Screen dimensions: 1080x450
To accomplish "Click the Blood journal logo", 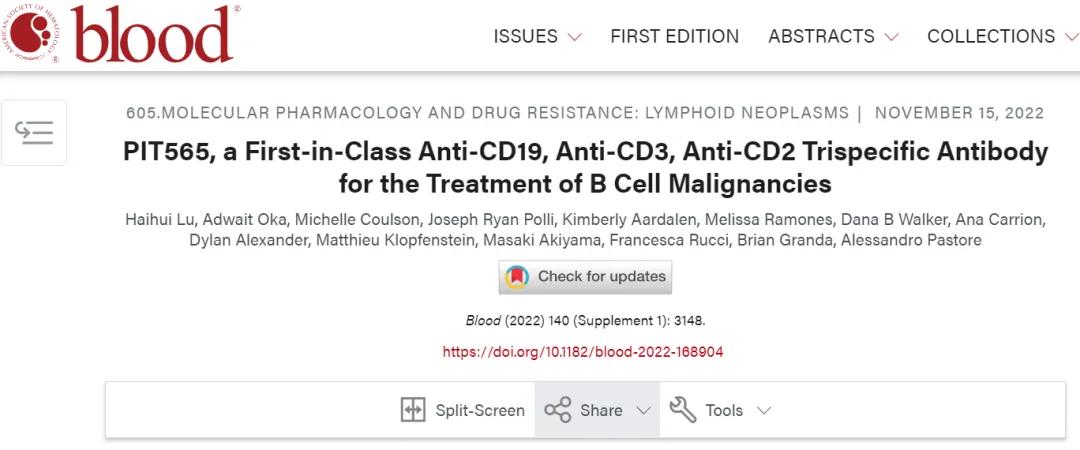I will (122, 35).
